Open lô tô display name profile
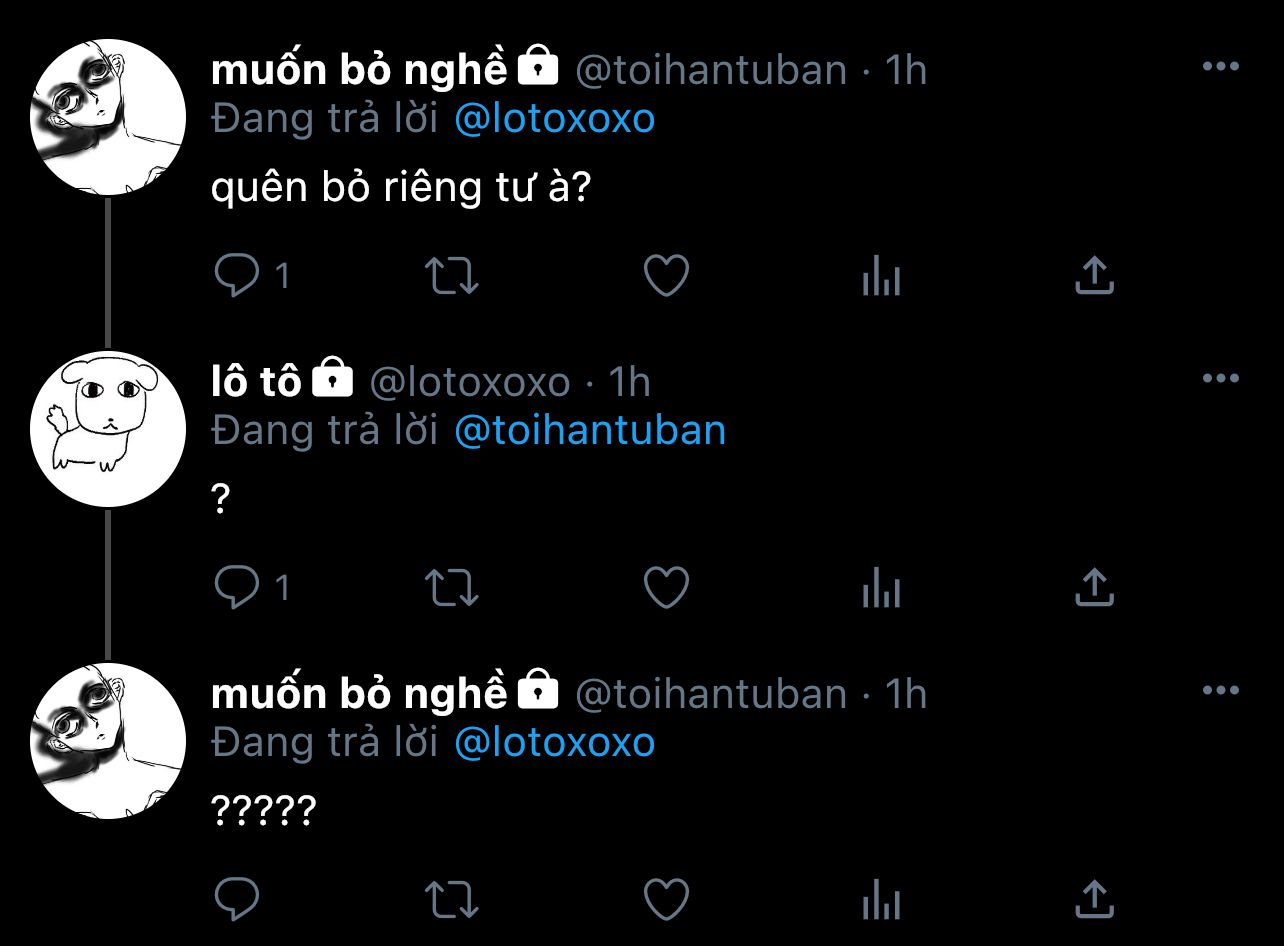Viewport: 1284px width, 946px height. (x=256, y=381)
